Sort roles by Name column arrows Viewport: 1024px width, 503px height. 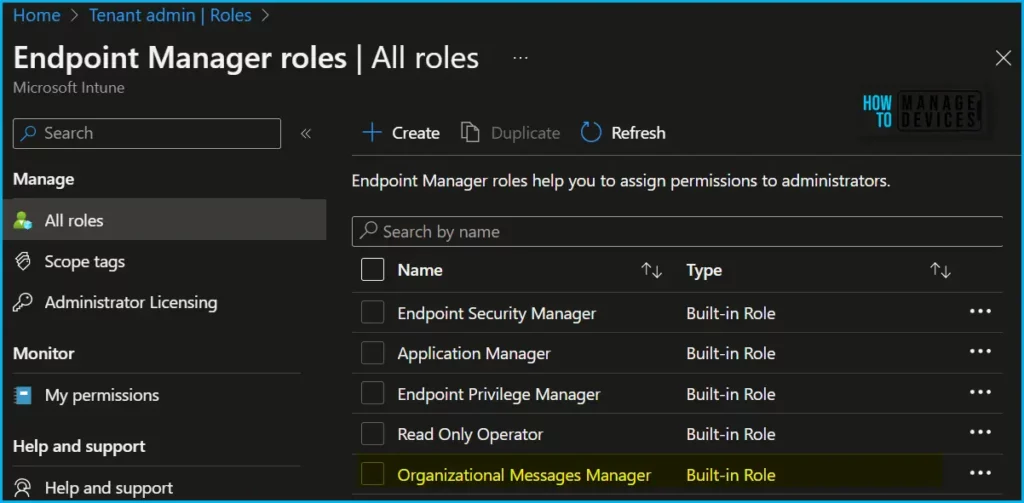point(652,270)
